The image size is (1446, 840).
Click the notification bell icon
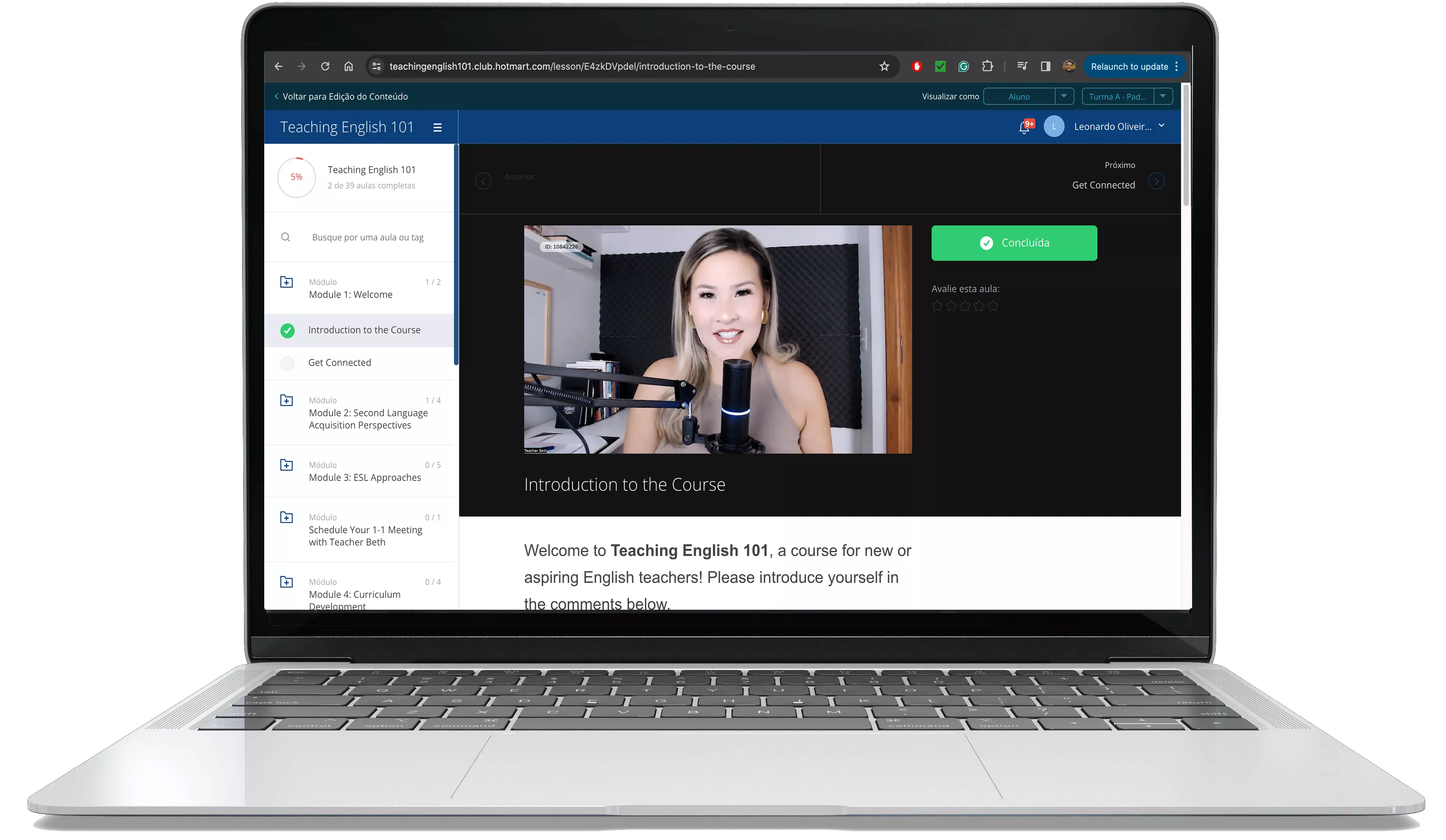(1024, 127)
